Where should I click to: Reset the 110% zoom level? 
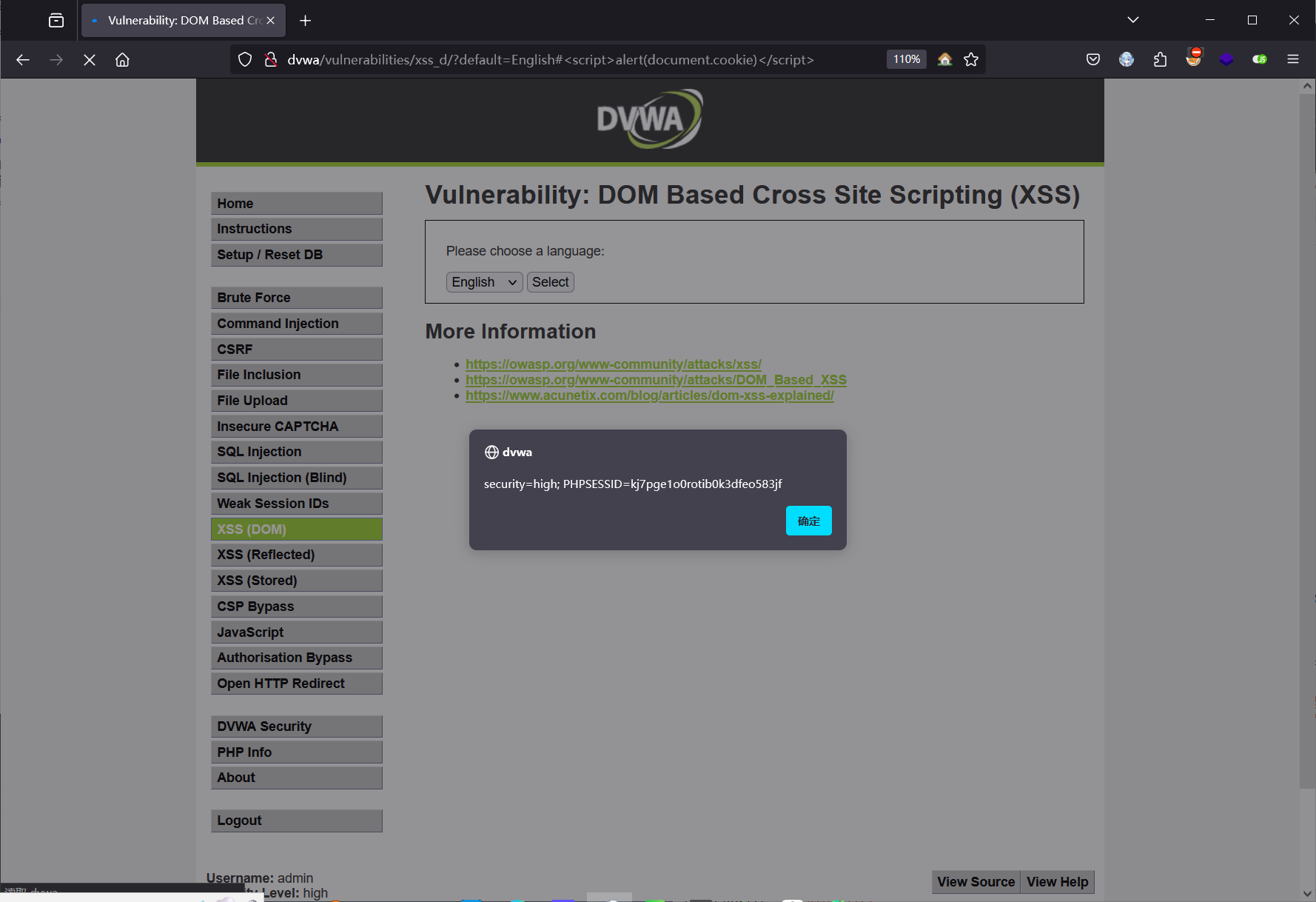click(907, 59)
